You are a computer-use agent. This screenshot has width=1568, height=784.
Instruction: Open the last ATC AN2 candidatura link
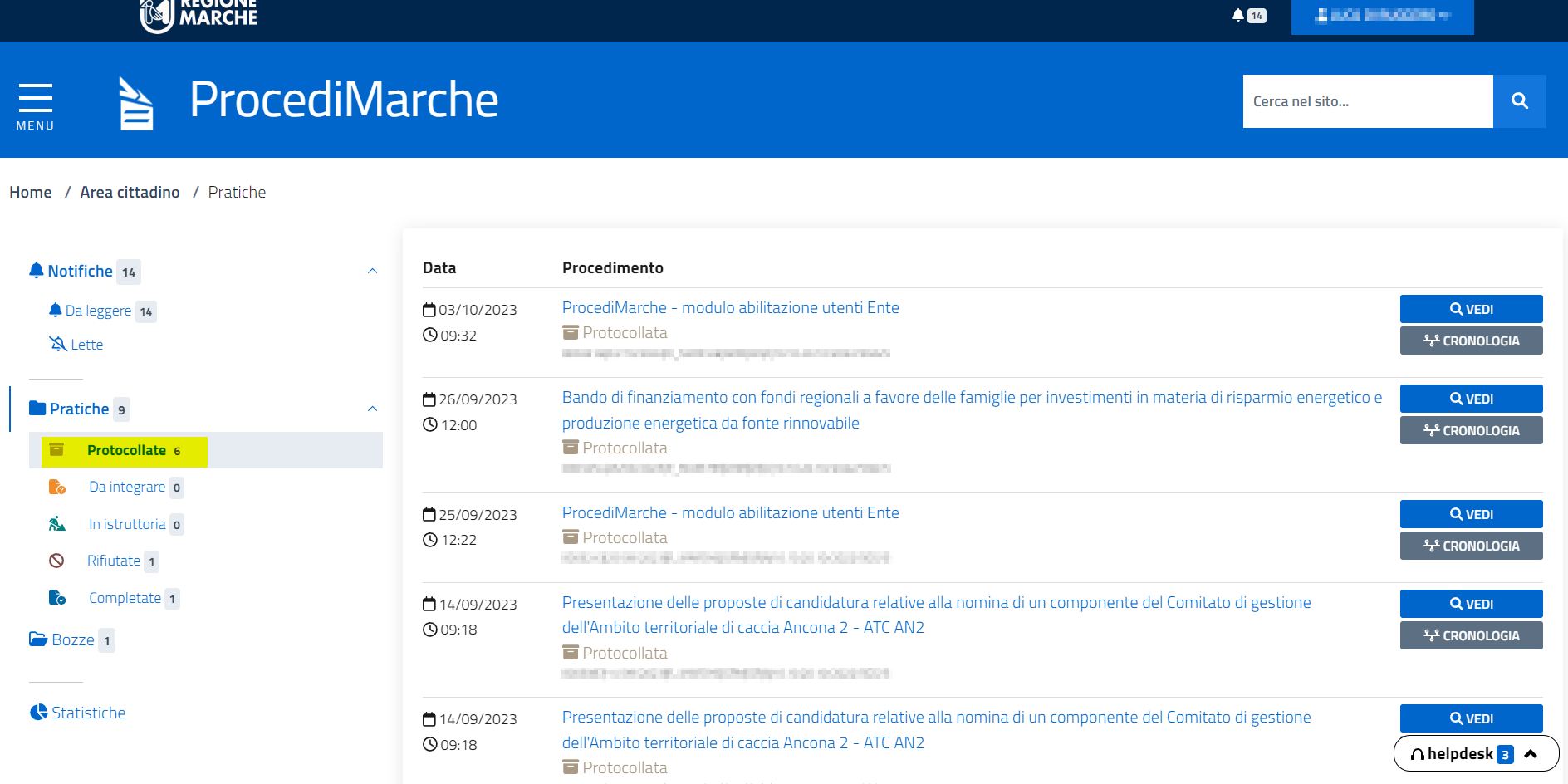coord(937,730)
